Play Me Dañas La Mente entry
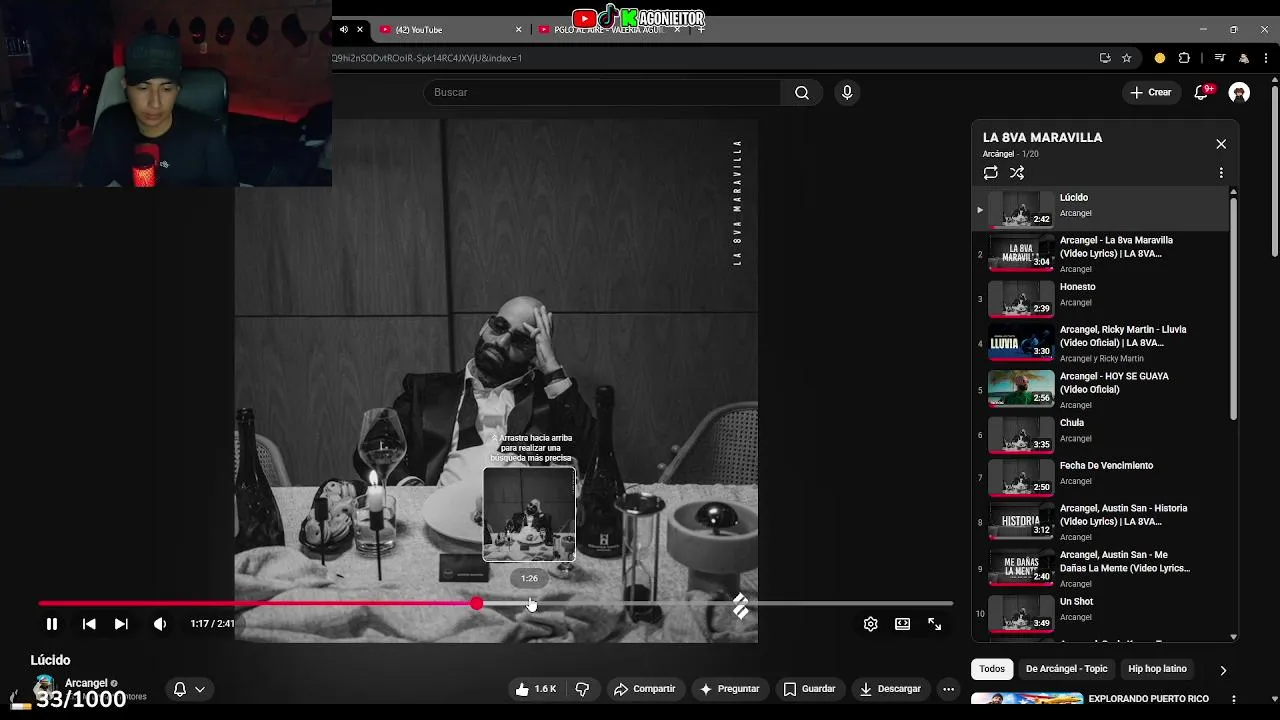Viewport: 1280px width, 720px height. (x=1099, y=569)
